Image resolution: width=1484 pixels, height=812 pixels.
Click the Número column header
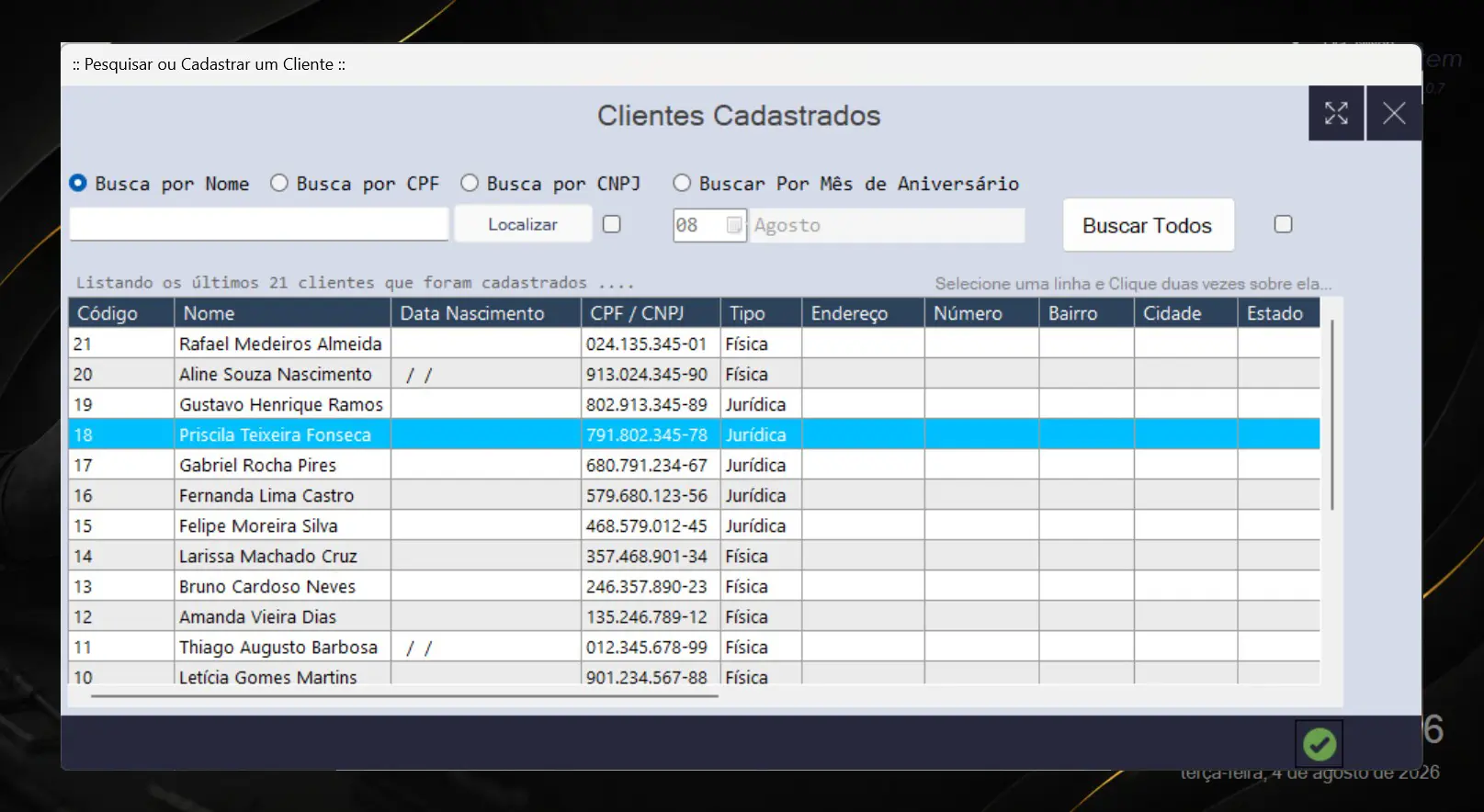click(982, 313)
